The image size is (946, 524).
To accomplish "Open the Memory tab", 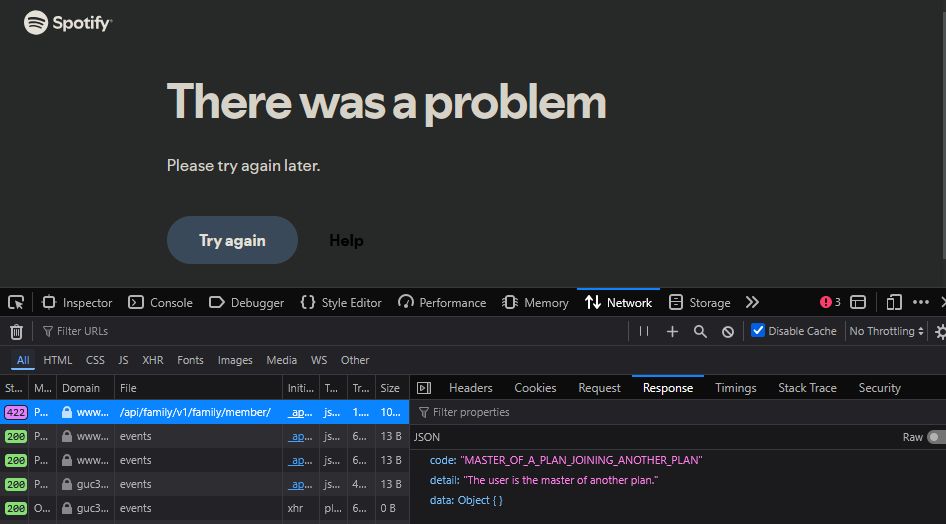I will click(535, 302).
